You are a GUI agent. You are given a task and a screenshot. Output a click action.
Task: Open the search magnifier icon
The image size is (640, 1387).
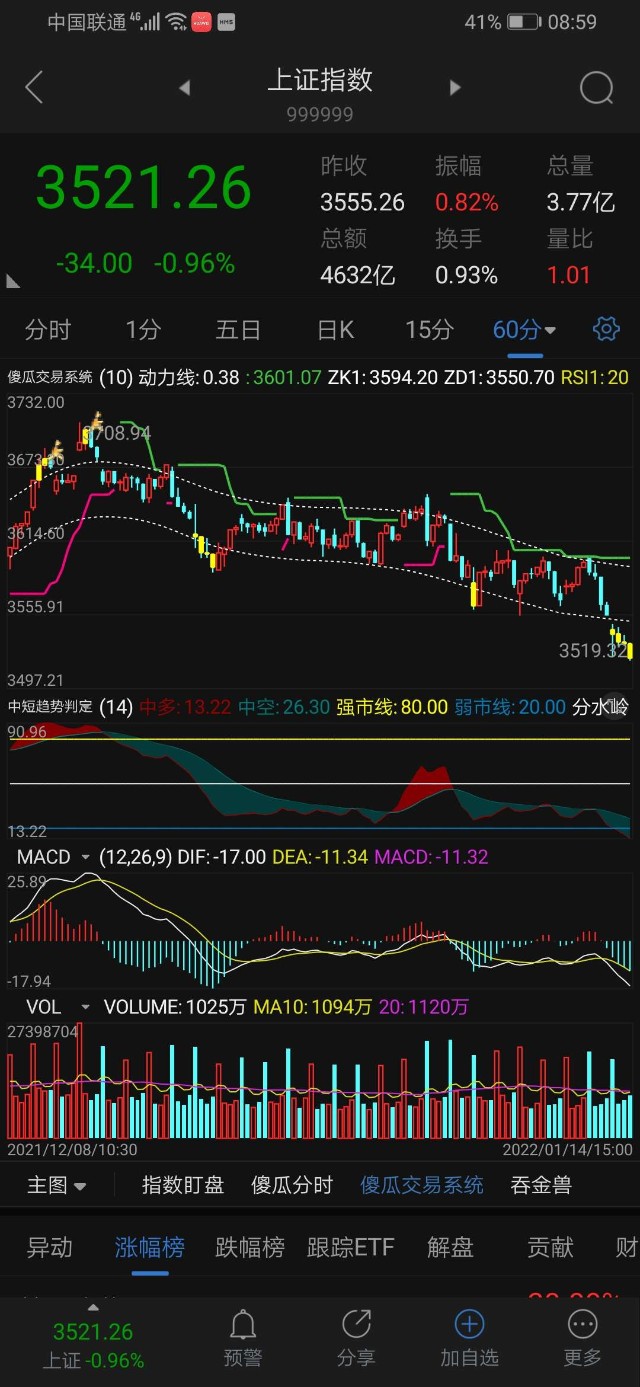pyautogui.click(x=596, y=88)
